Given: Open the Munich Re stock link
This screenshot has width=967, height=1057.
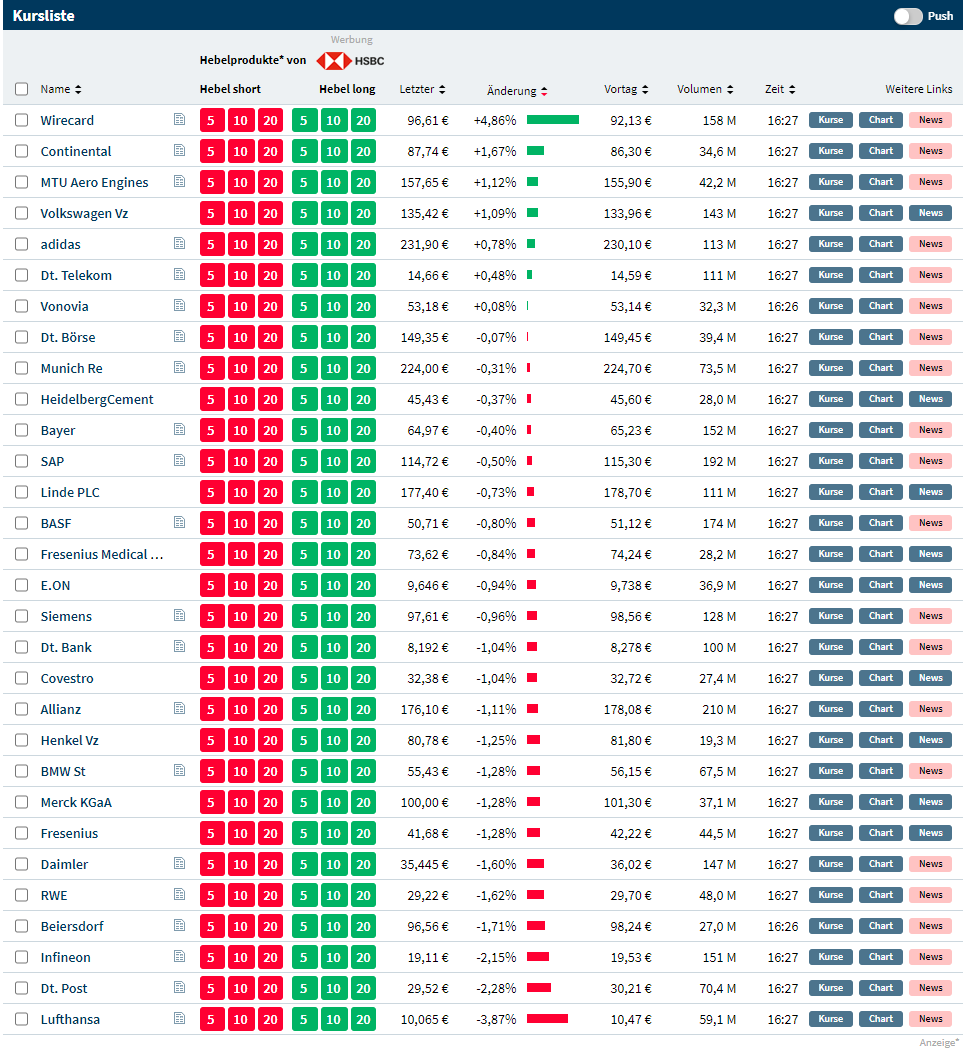Looking at the screenshot, I should 71,368.
